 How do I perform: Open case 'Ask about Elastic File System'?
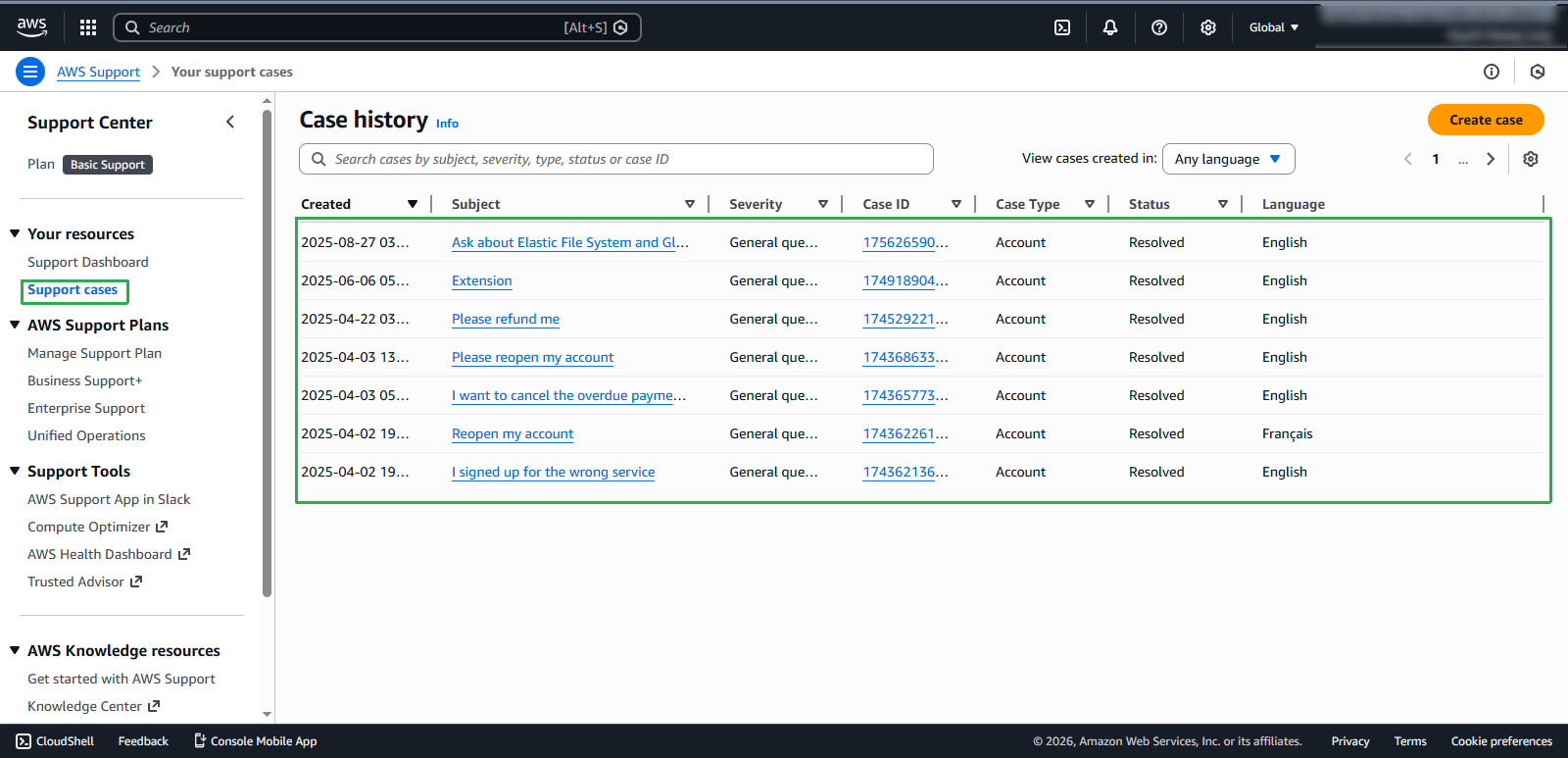tap(570, 242)
